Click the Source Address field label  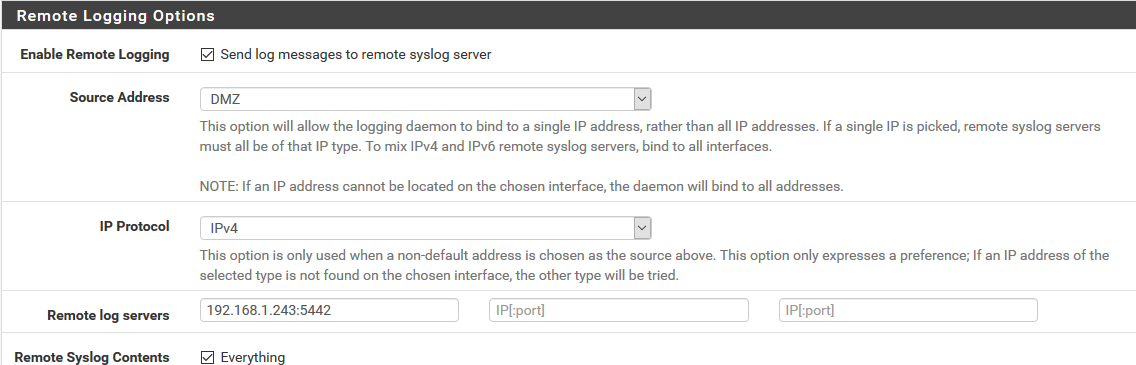point(120,97)
